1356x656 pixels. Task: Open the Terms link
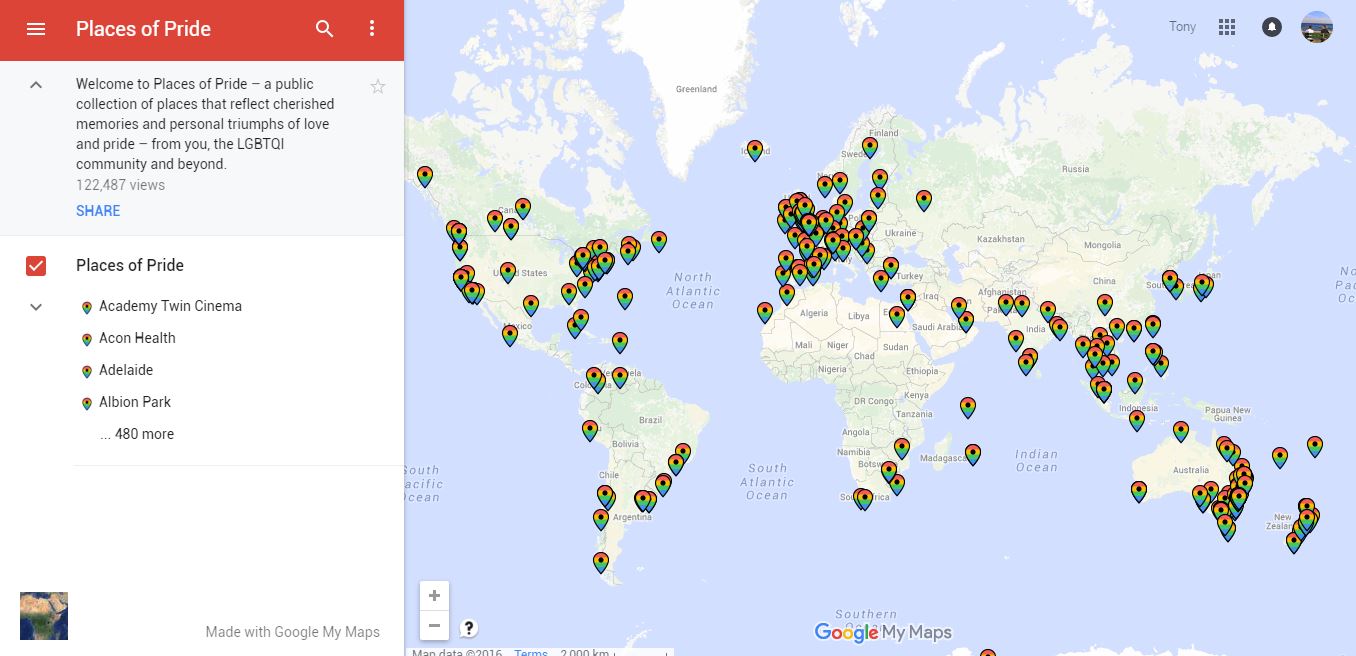pos(531,652)
